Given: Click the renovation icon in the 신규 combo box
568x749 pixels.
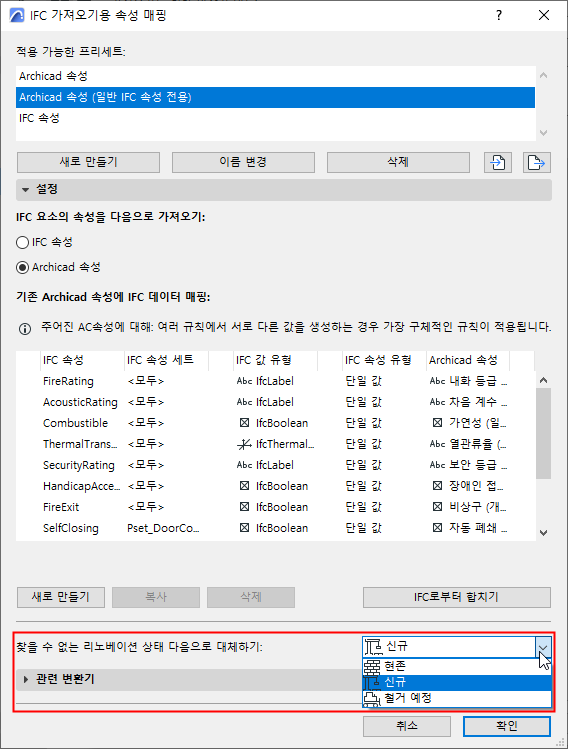Looking at the screenshot, I should pos(373,647).
